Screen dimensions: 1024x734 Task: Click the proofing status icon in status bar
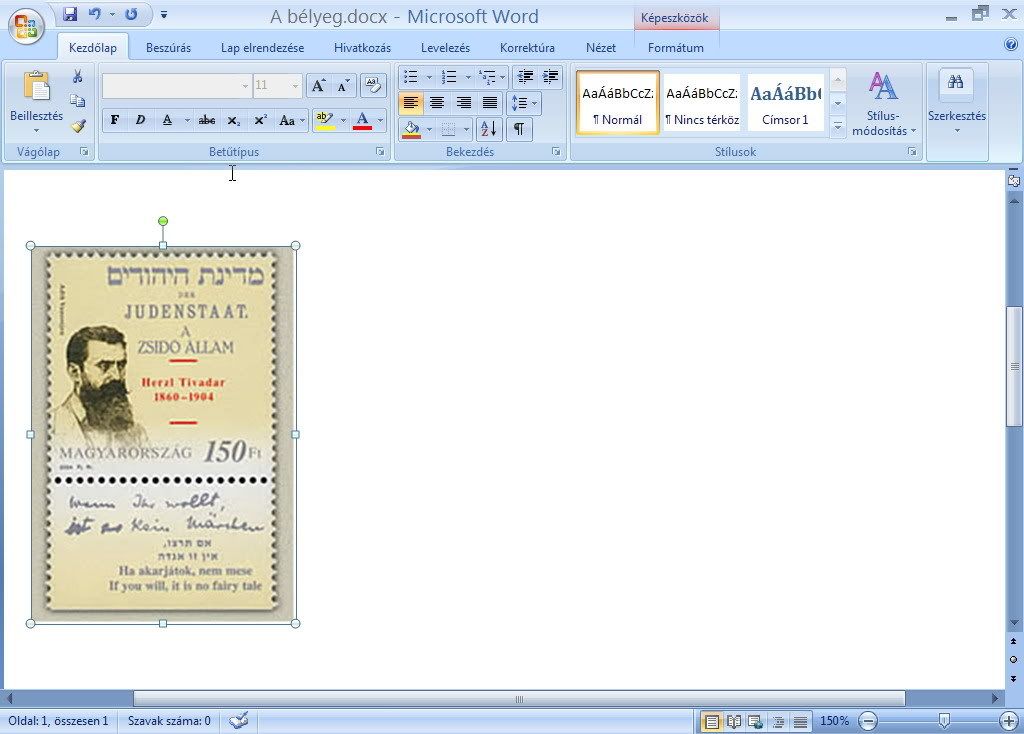coord(239,721)
